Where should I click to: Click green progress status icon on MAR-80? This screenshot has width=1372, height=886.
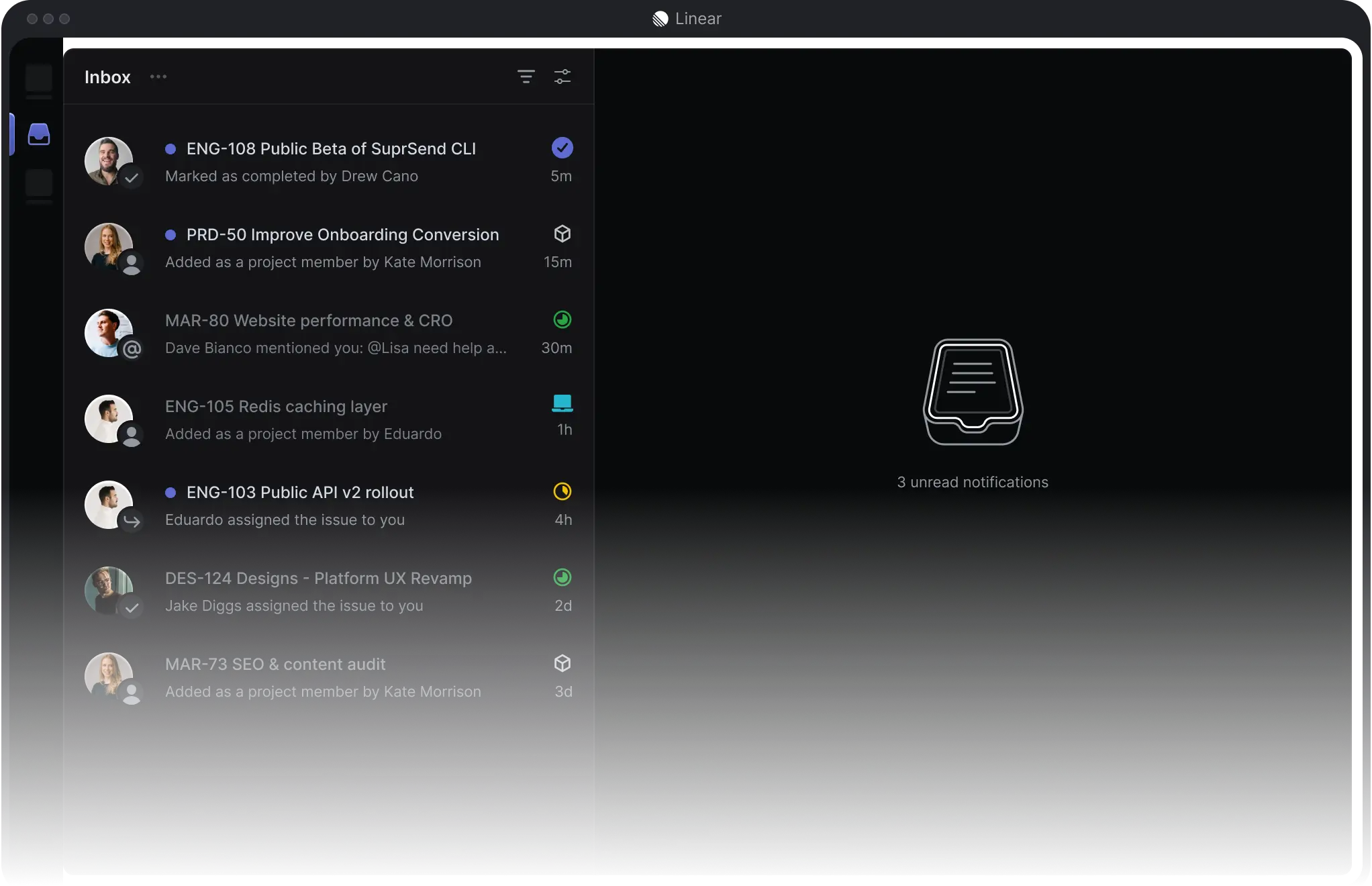point(562,319)
